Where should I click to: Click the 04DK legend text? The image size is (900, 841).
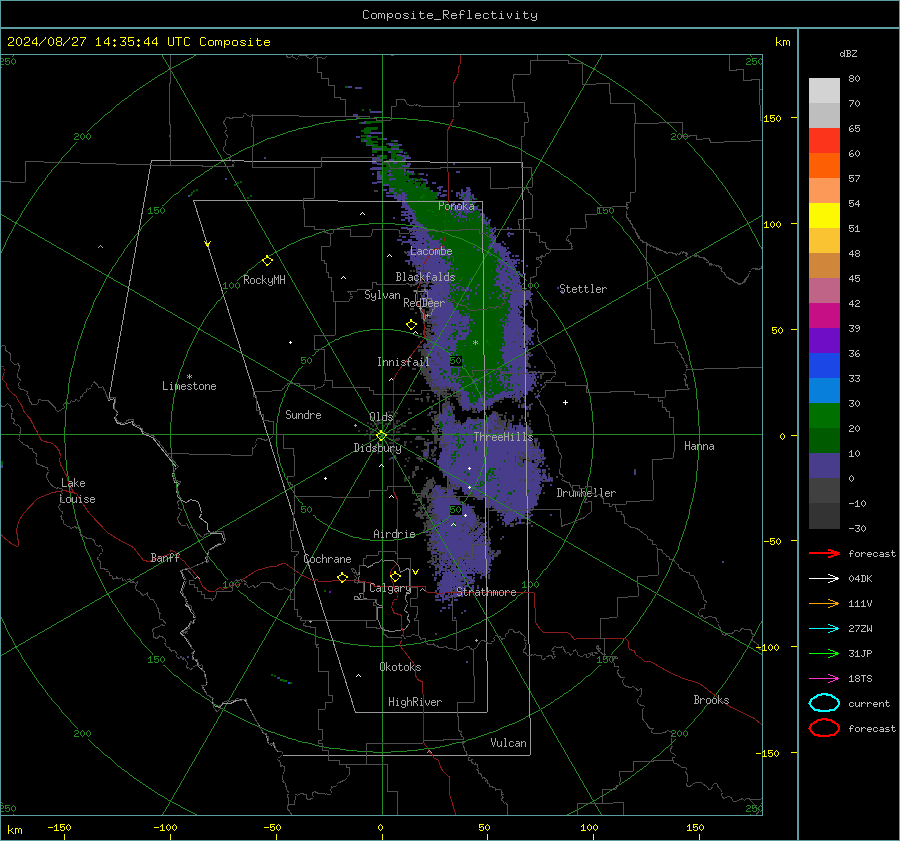(x=860, y=579)
